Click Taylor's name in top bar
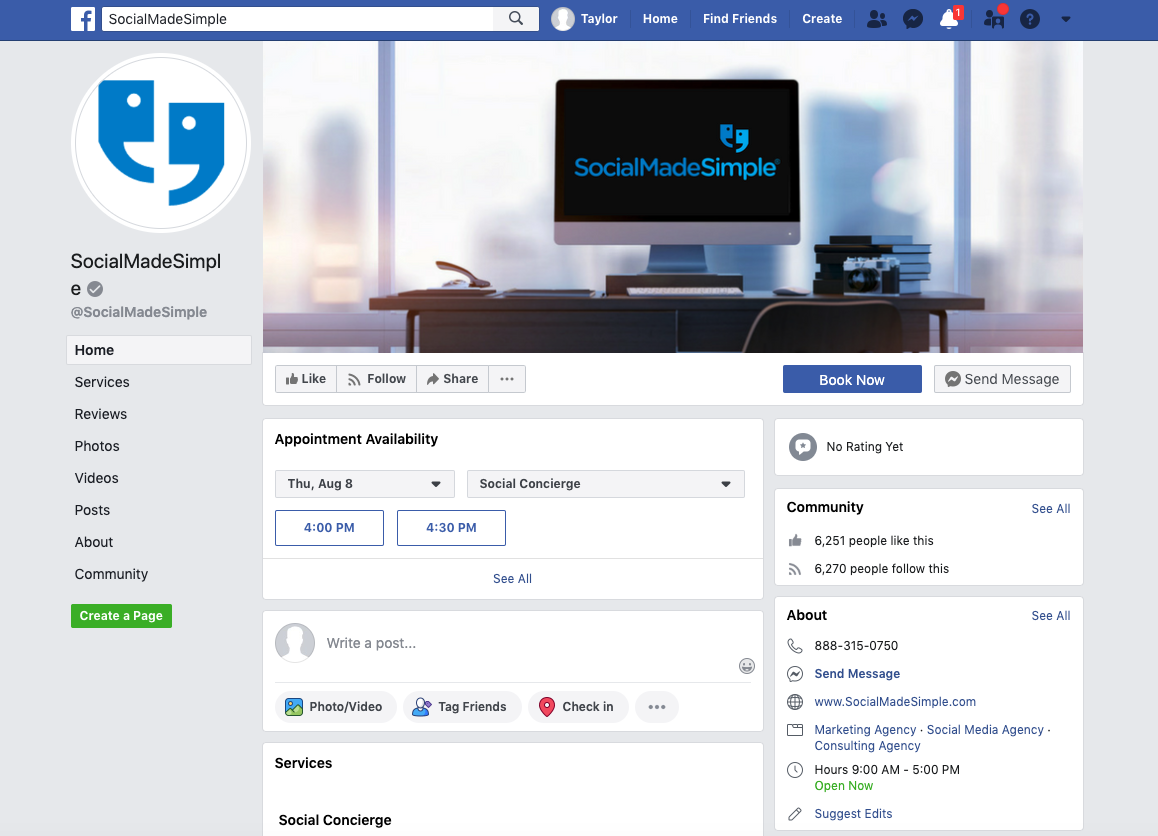1158x836 pixels. [599, 19]
